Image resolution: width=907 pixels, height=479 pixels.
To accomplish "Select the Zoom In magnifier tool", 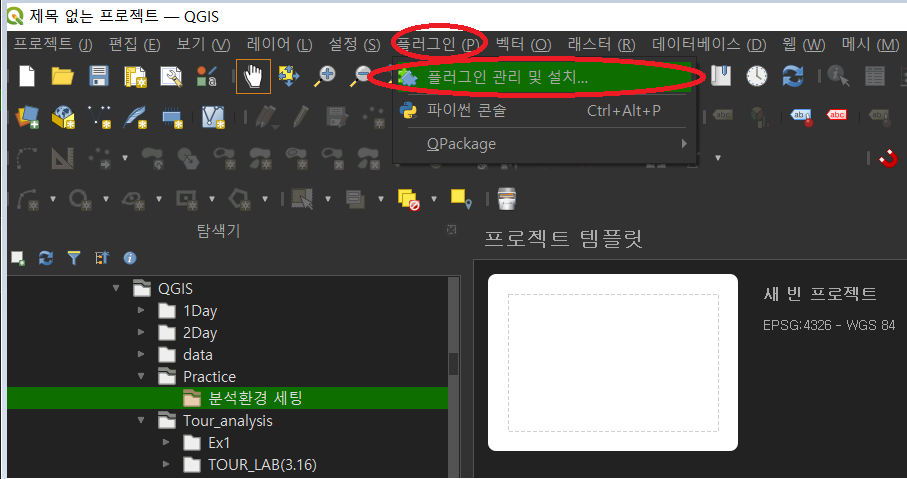I will [325, 76].
